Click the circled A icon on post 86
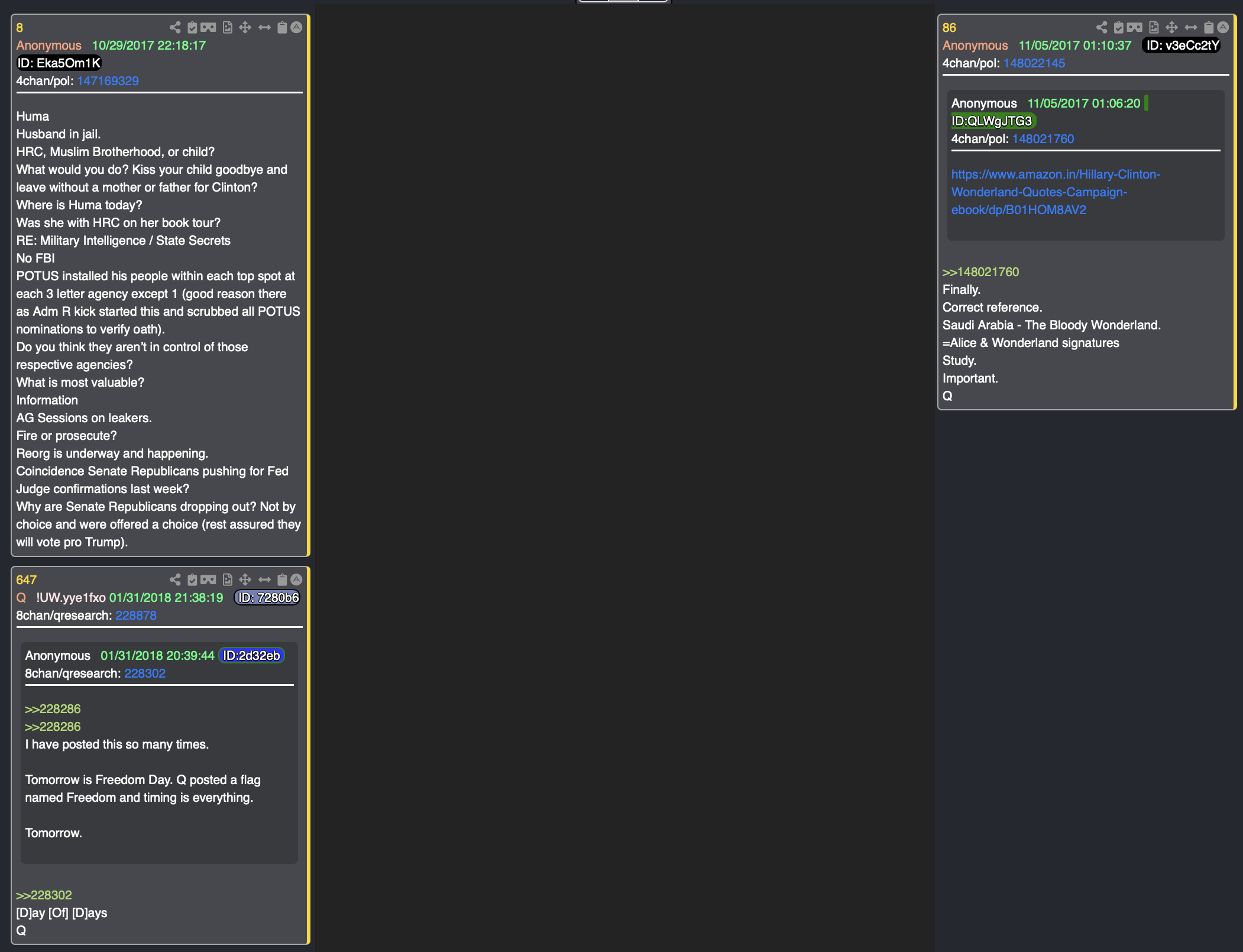 point(1223,27)
